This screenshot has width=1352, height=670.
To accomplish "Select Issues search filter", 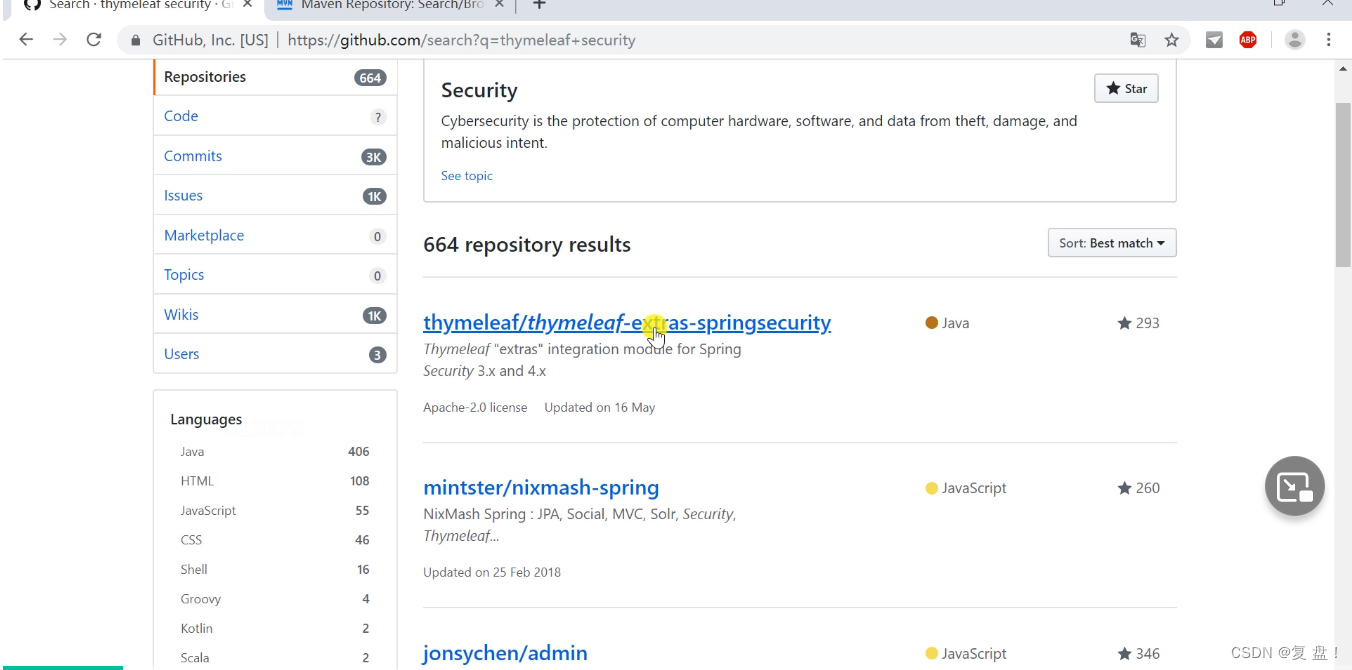I will pyautogui.click(x=274, y=196).
